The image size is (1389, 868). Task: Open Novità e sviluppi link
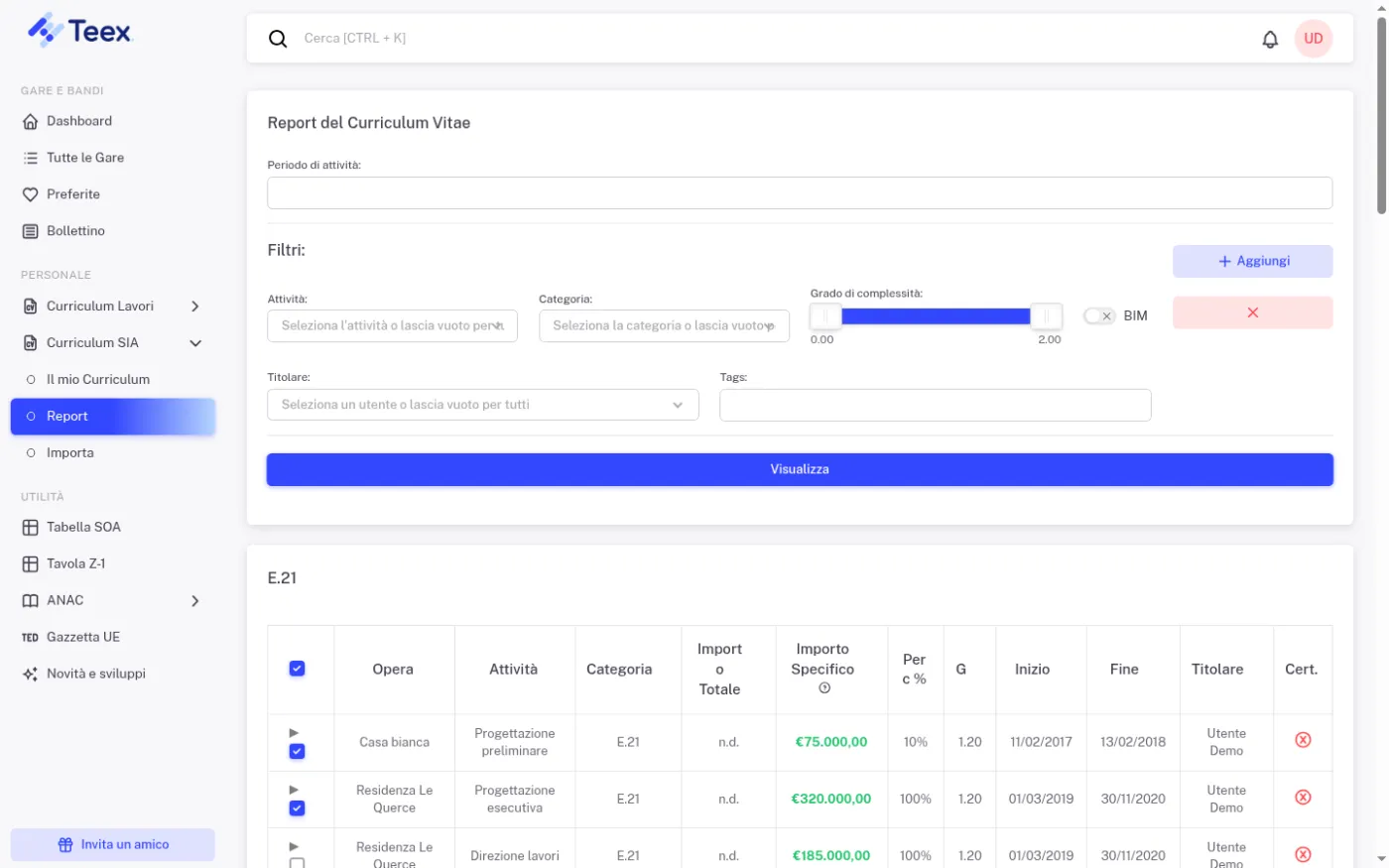tap(113, 675)
